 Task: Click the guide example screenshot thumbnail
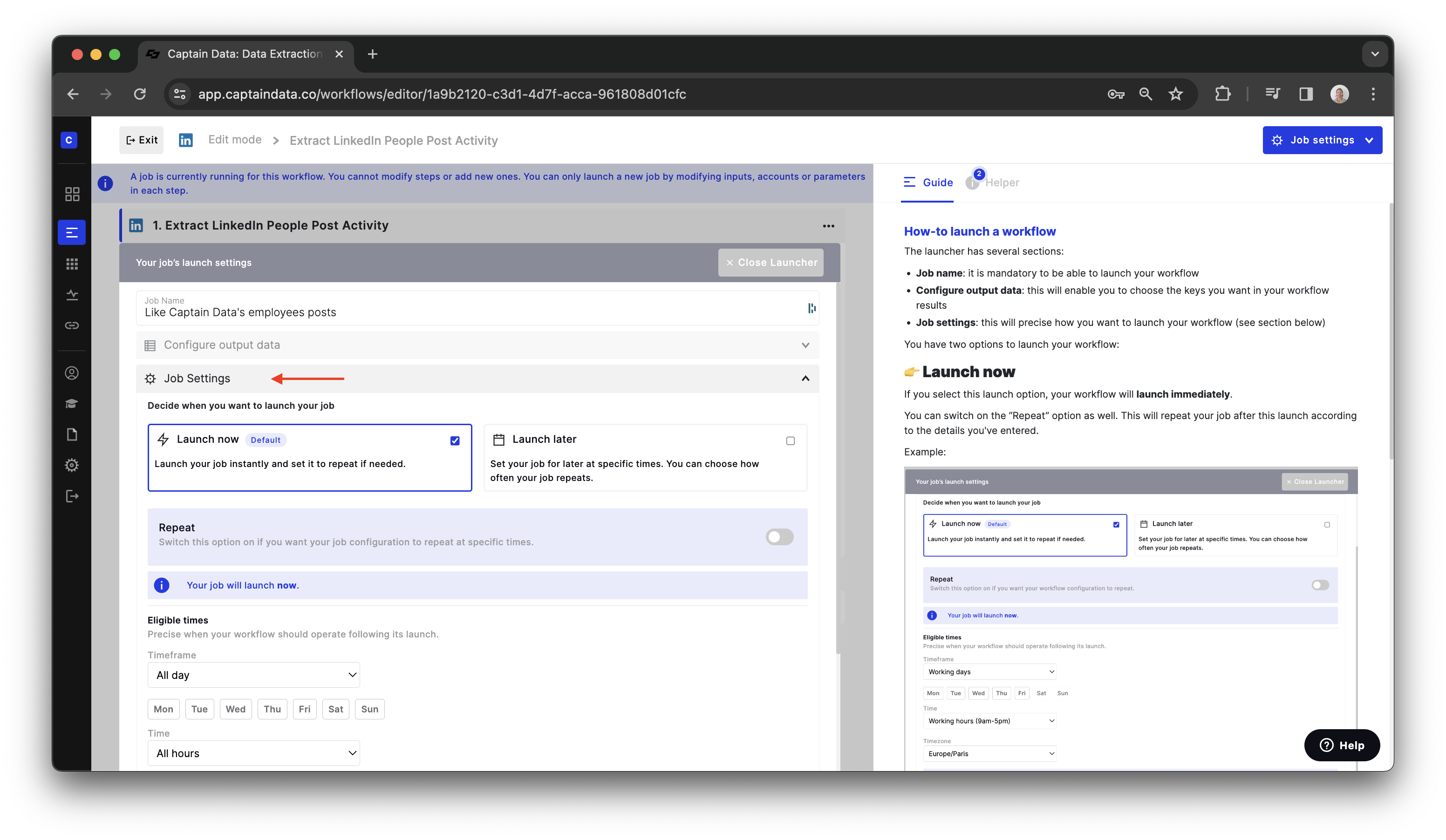tap(1131, 618)
